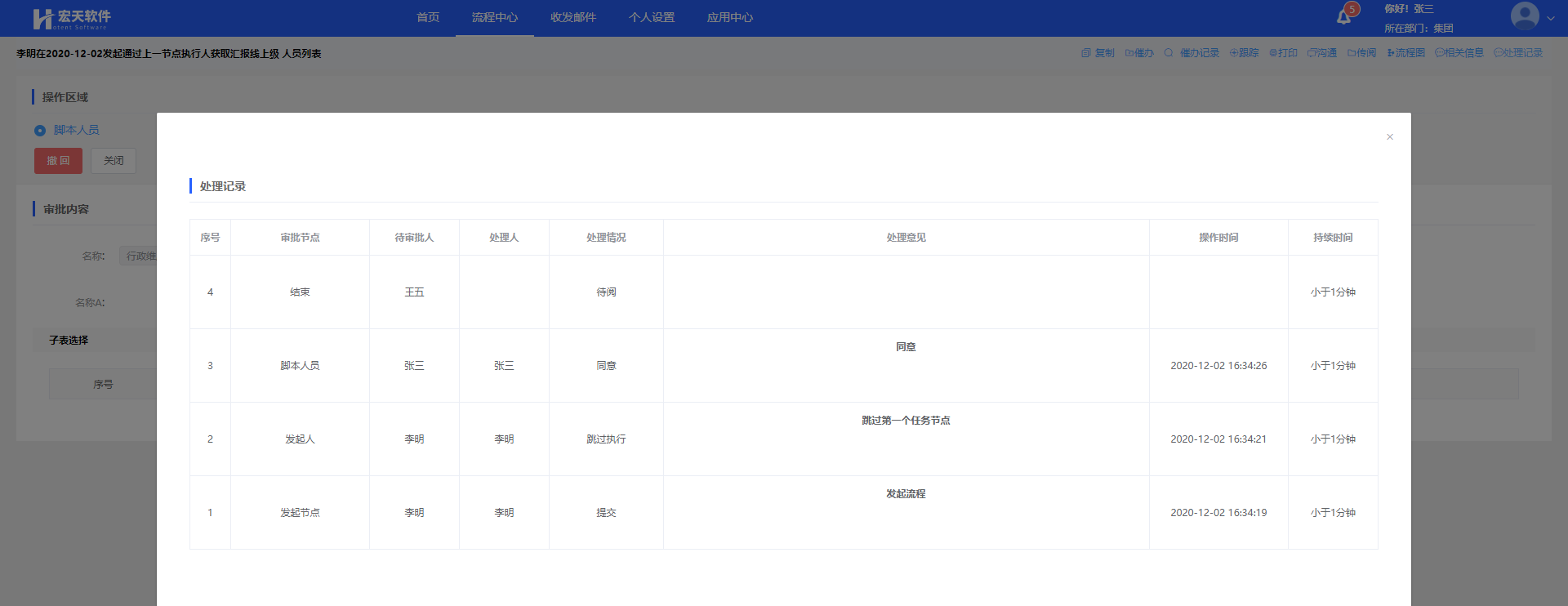Click the user avatar icon
1568x606 pixels.
point(1524,16)
